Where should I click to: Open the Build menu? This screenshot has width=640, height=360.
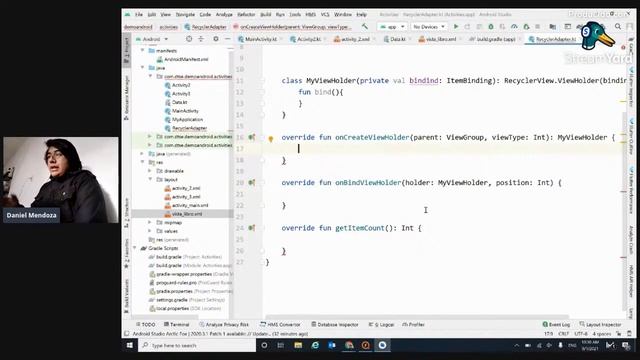(266, 14)
